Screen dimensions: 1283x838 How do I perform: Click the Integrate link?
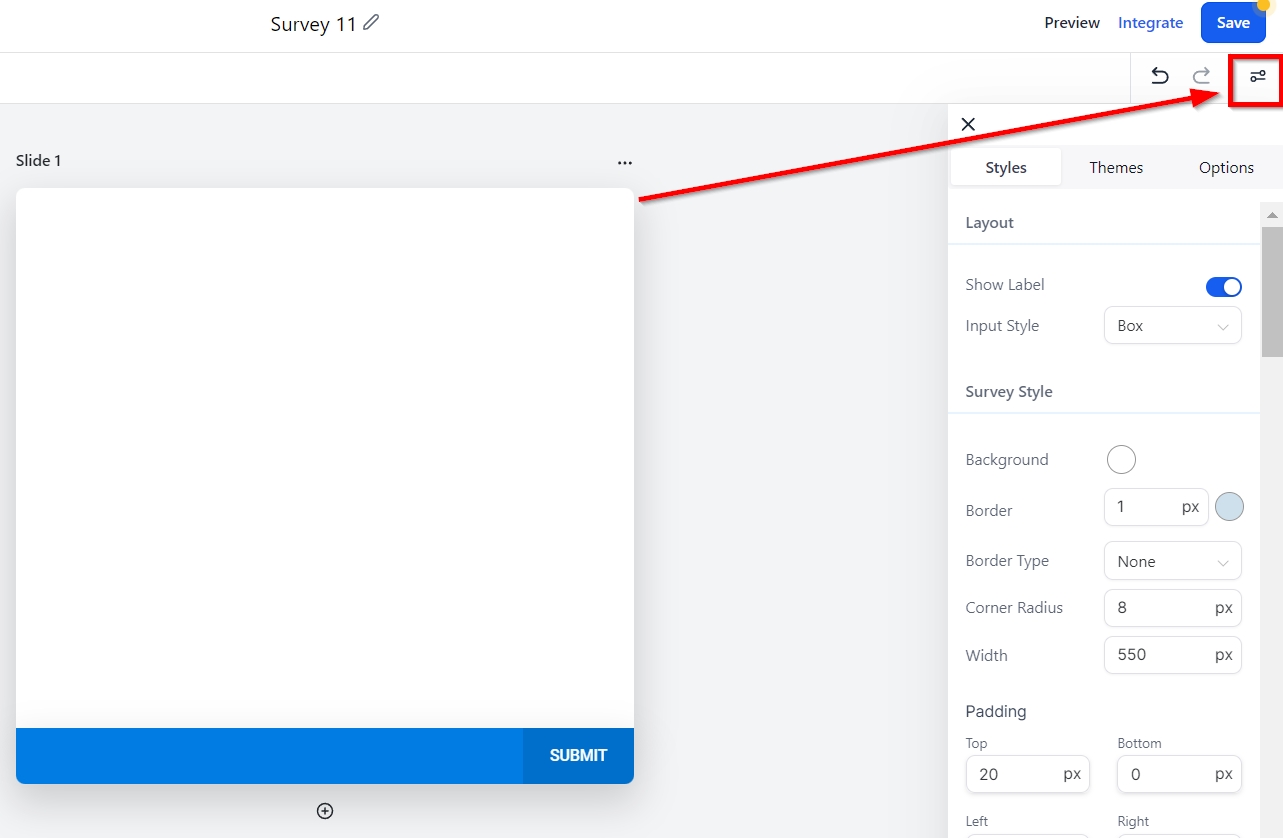[1150, 23]
